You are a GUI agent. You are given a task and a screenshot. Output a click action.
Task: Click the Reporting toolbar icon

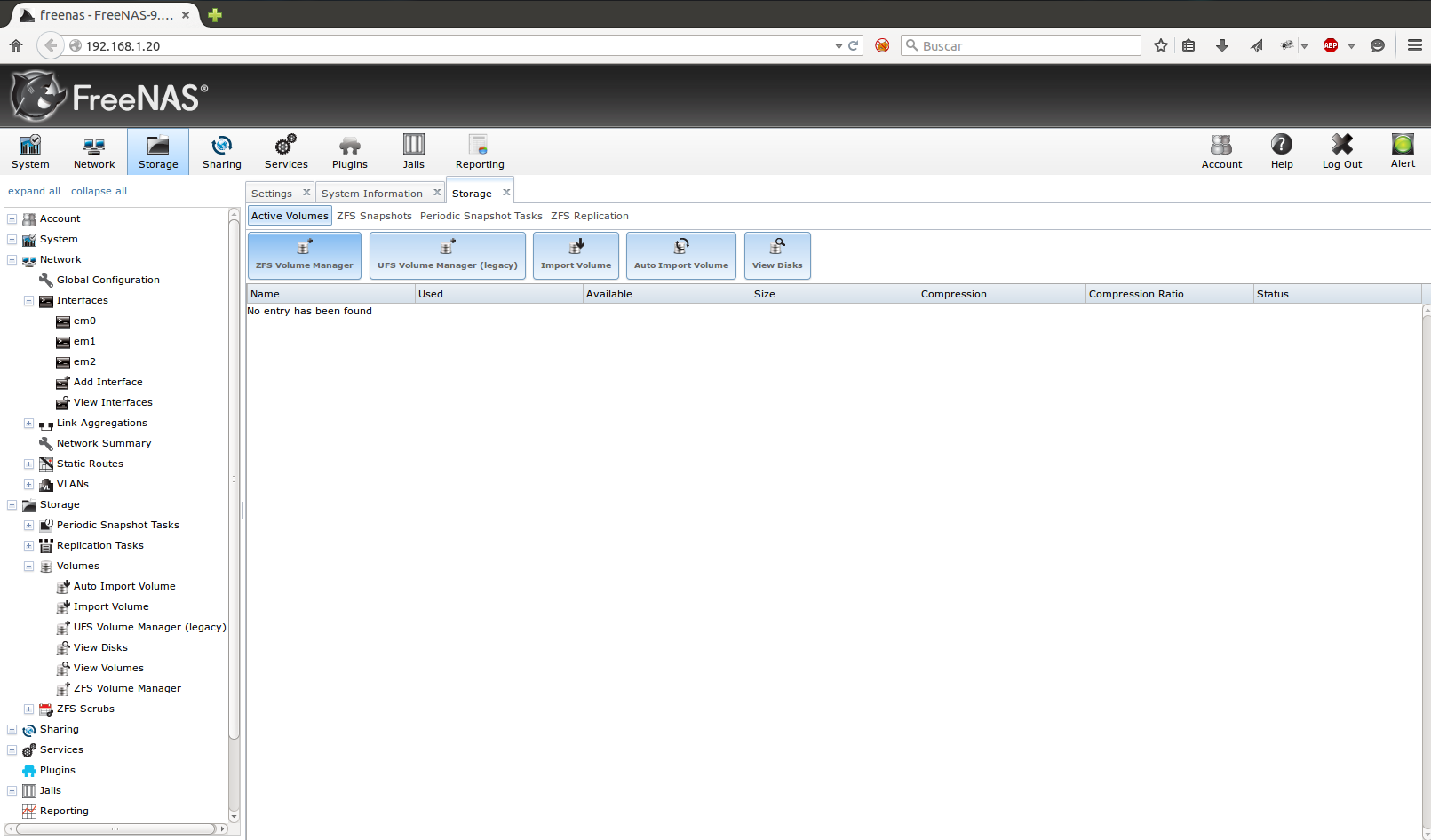pos(479,150)
